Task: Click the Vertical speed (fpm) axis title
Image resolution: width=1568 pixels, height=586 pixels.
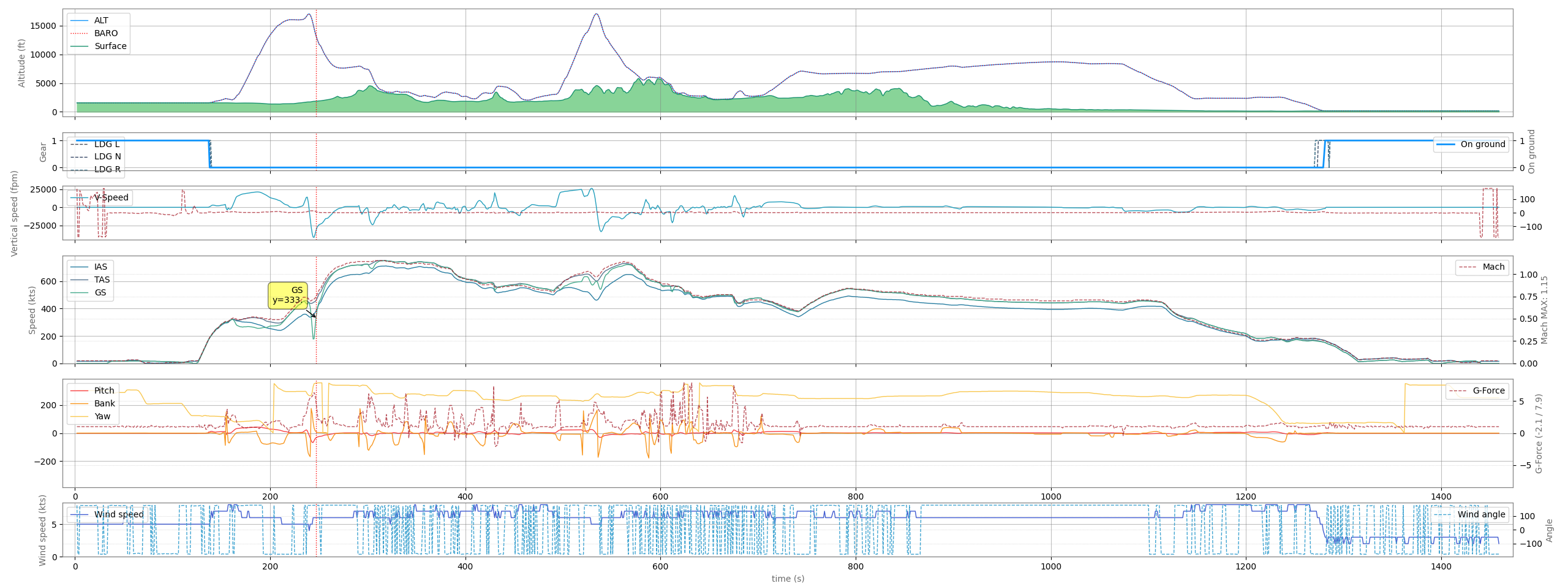Action: point(15,213)
